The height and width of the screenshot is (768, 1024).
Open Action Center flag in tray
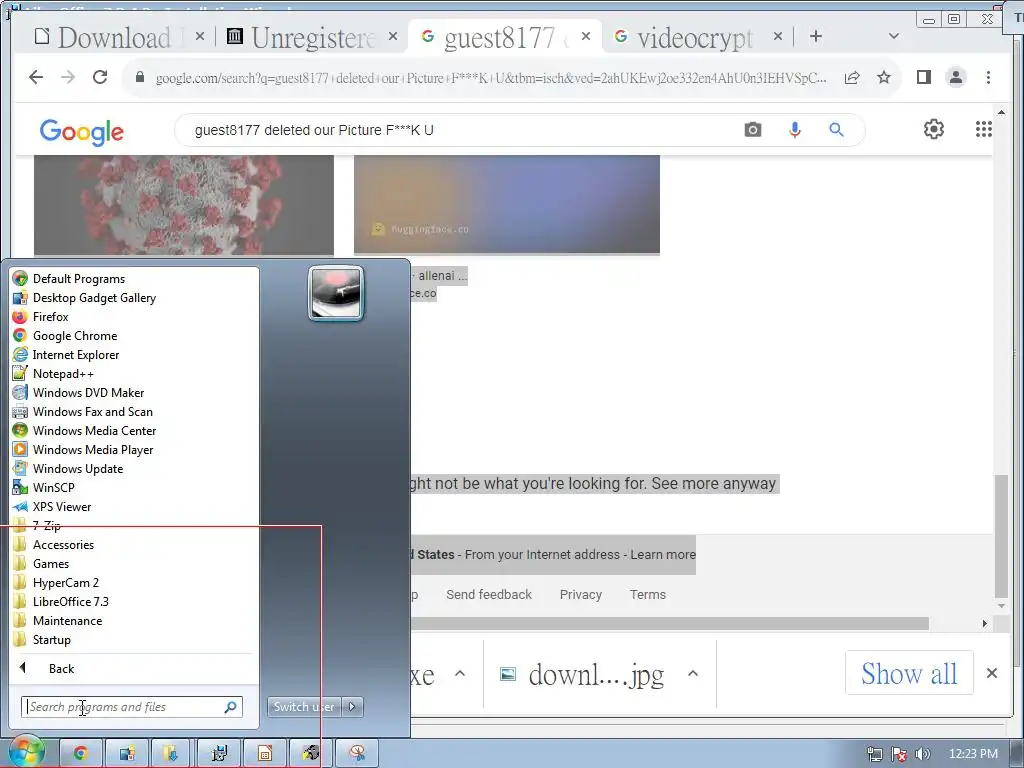[899, 754]
